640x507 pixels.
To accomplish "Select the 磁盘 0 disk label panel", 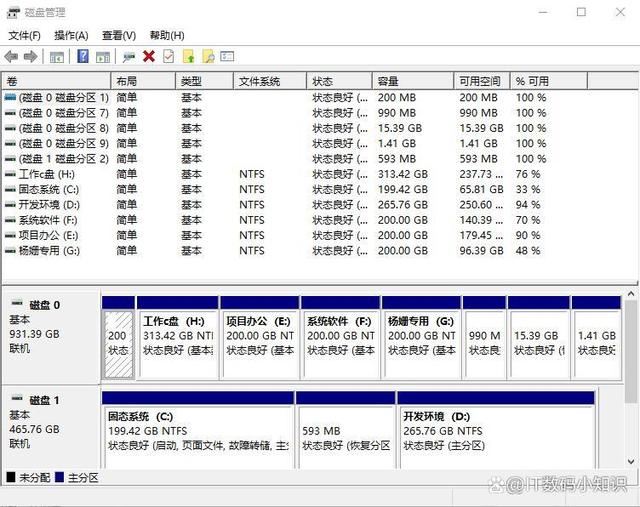I will click(51, 337).
